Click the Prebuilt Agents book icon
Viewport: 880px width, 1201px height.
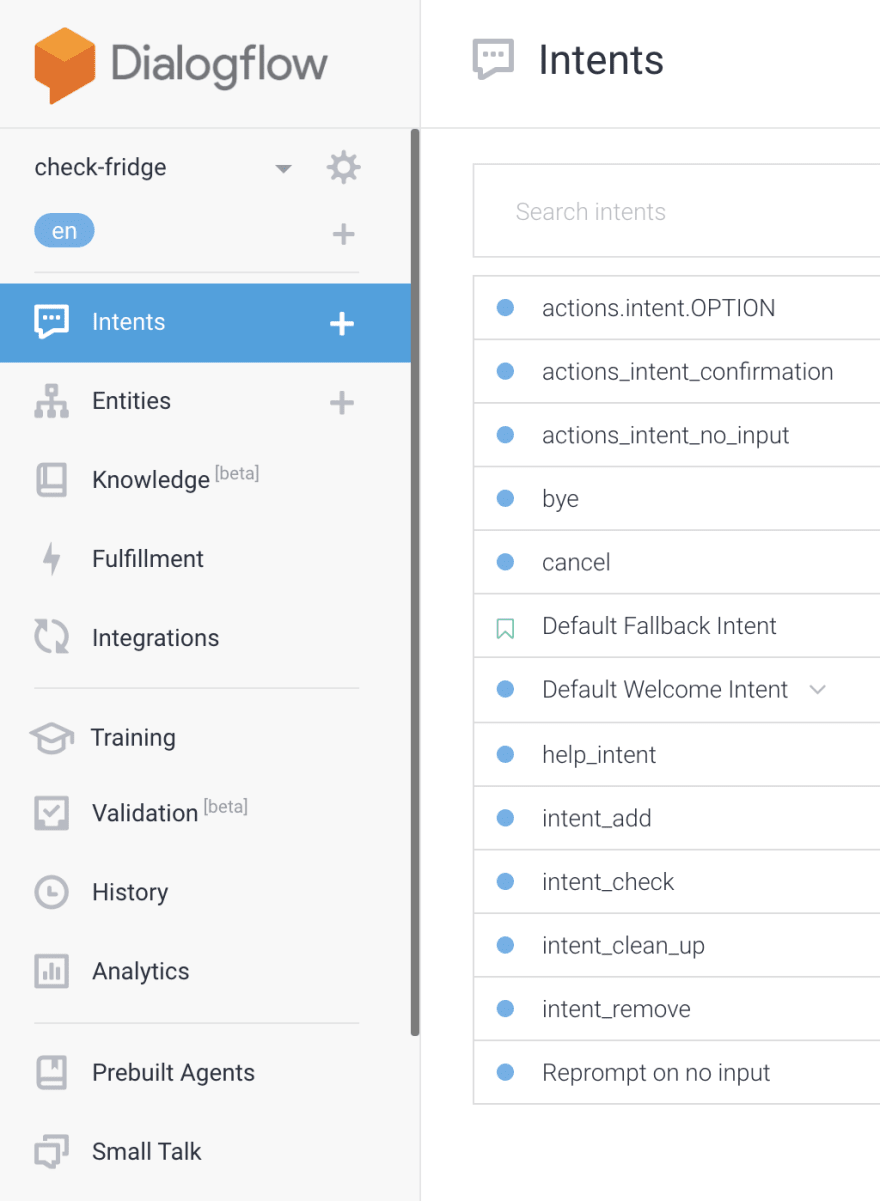pos(51,1072)
